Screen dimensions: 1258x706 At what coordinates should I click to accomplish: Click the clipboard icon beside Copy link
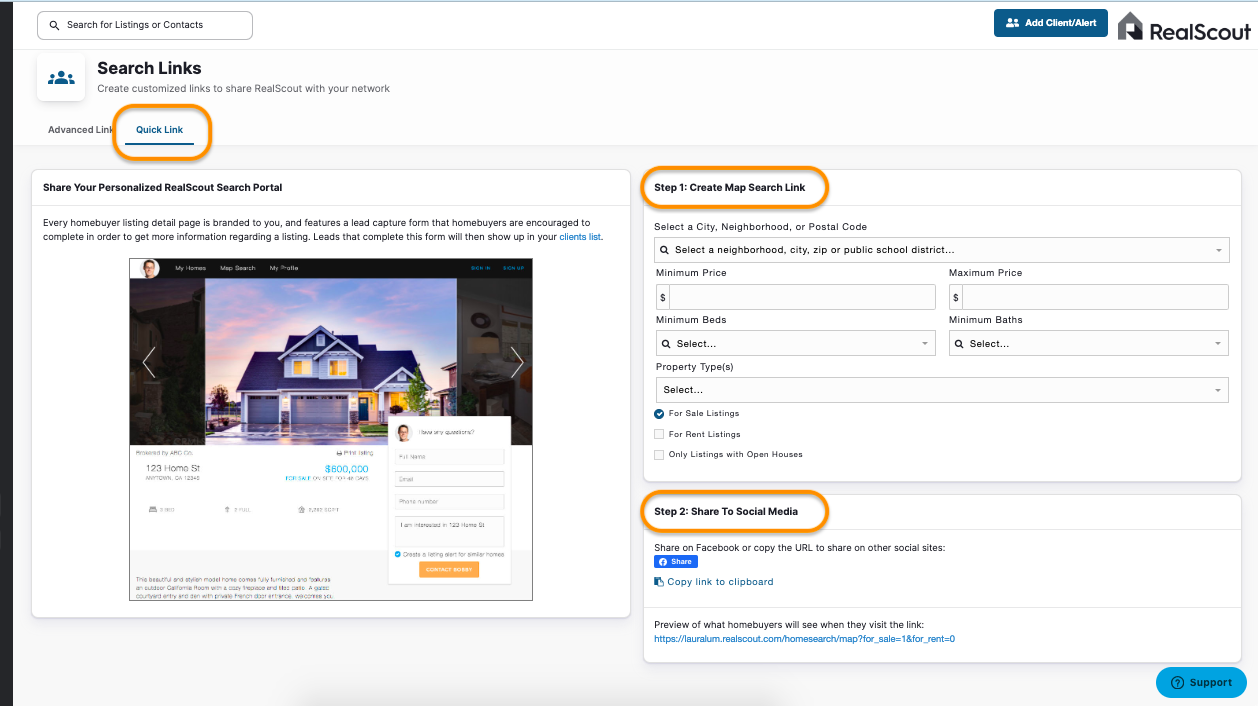coord(659,582)
